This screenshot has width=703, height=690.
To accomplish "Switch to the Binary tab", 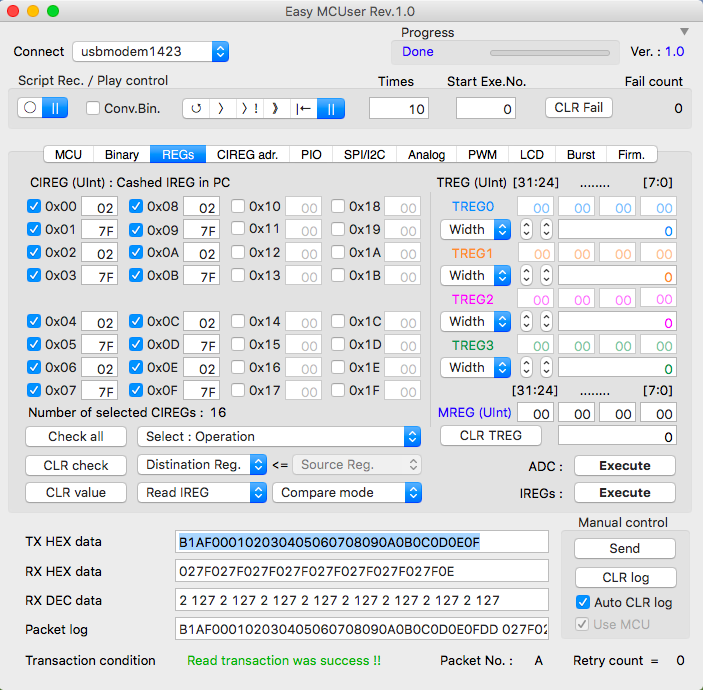I will (122, 155).
